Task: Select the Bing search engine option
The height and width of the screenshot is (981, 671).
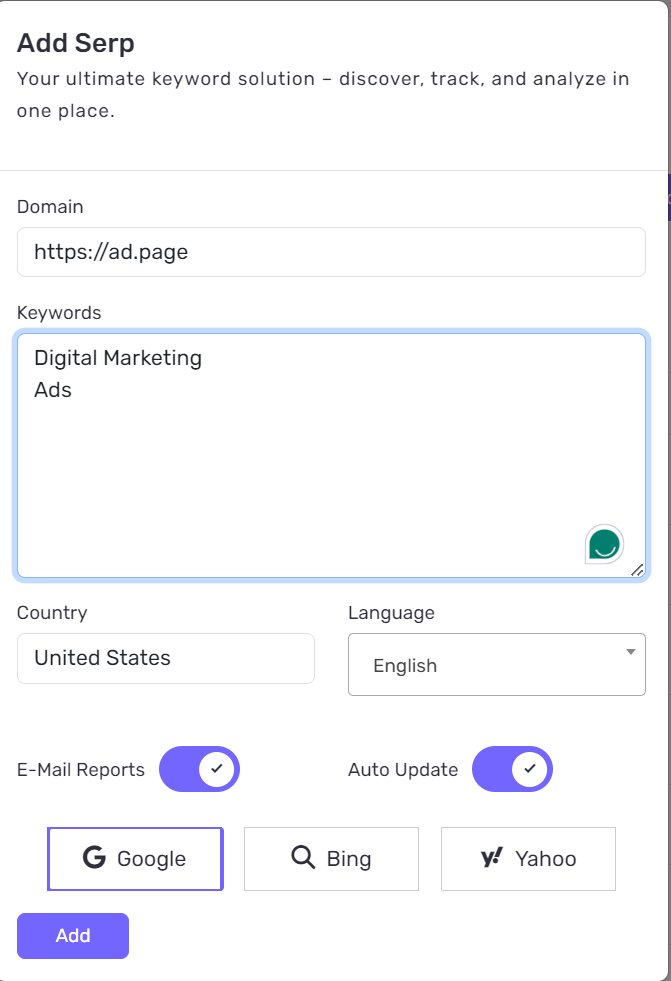Action: pos(331,858)
